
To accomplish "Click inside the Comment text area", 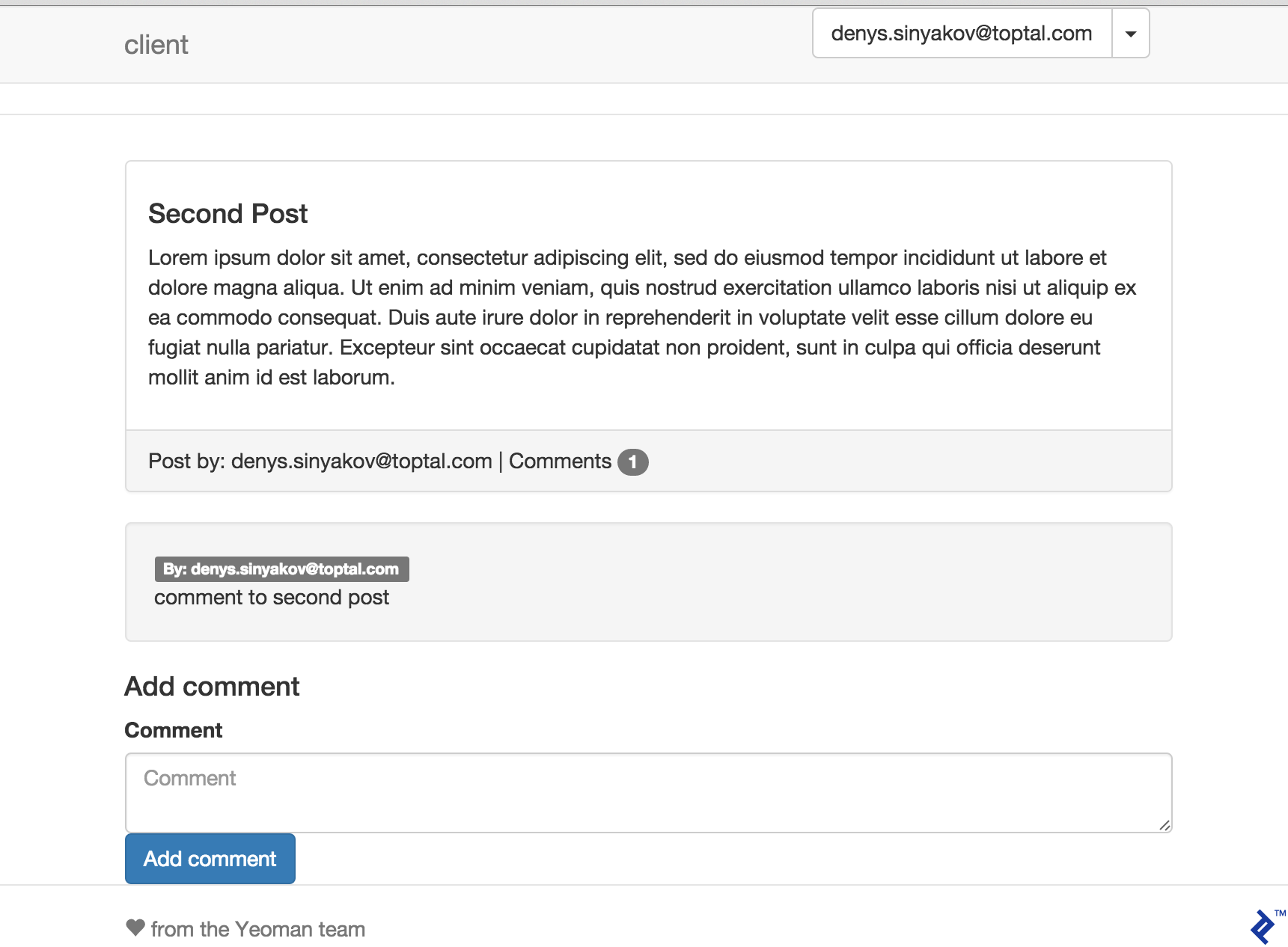I will pos(648,792).
